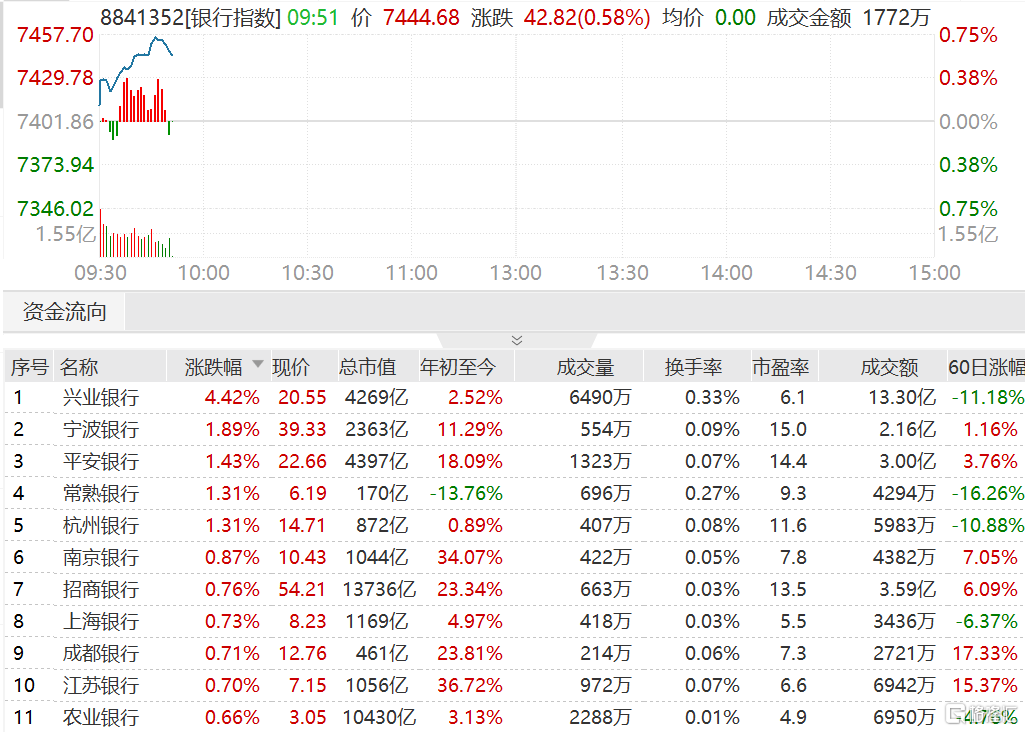Image resolution: width=1025 pixels, height=732 pixels.
Task: Open the 资金流向 tab
Action: 65,312
